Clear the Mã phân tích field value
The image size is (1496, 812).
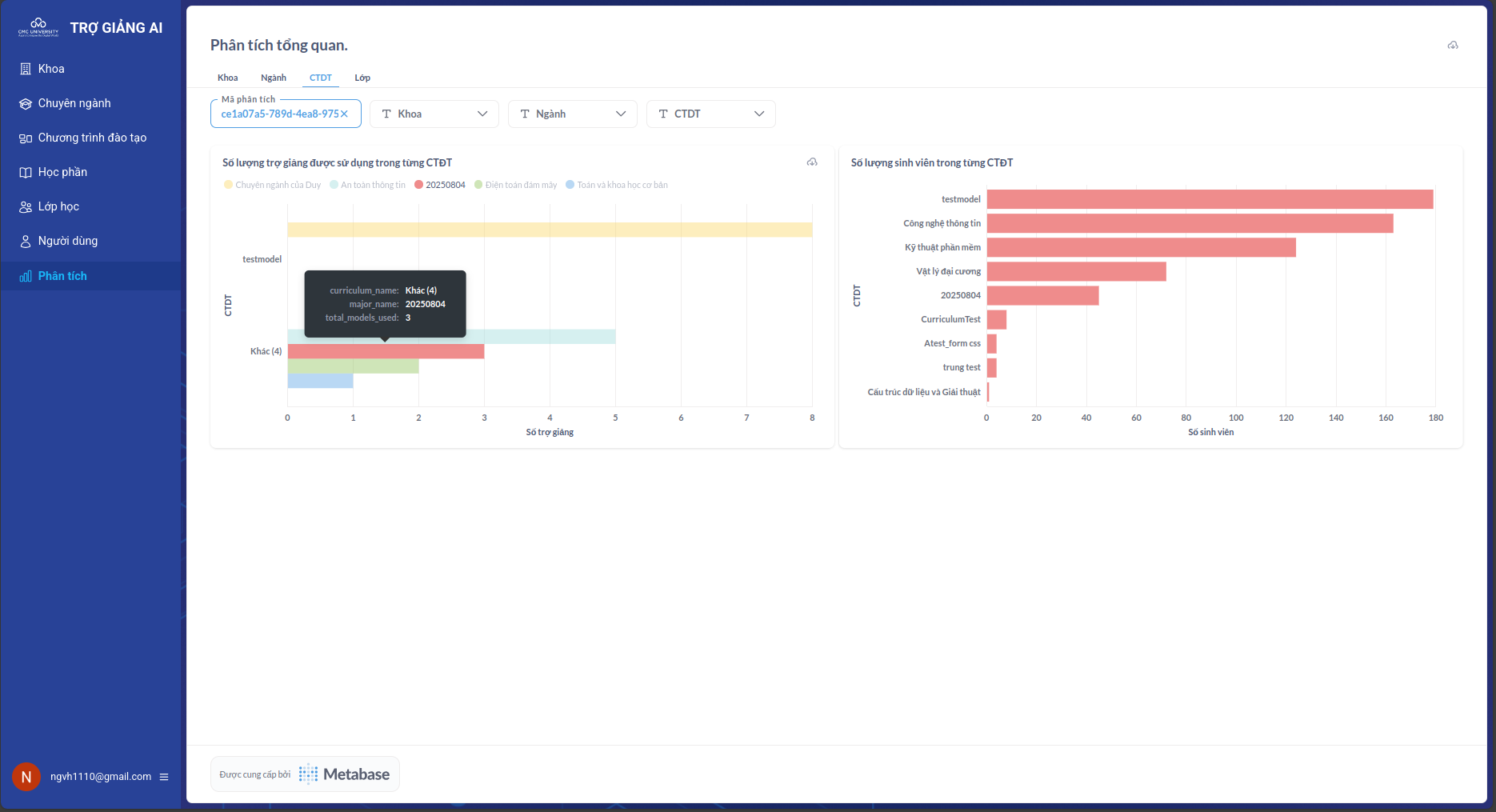click(x=345, y=114)
